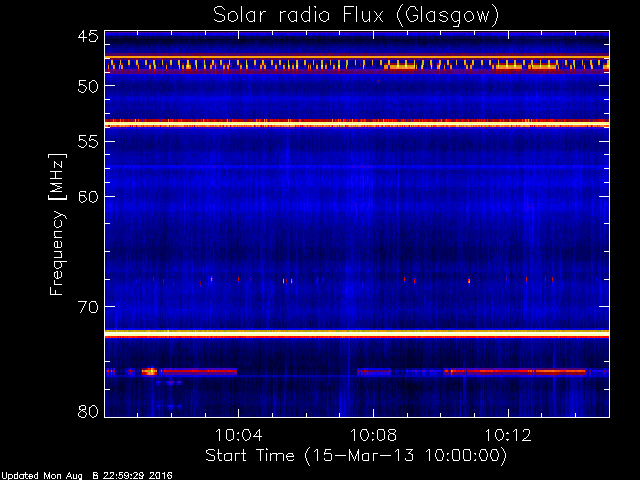Click the x-axis label "Start Time (15-Mar-13 10:00:00)"
Image resolution: width=640 pixels, height=480 pixels.
[356, 456]
